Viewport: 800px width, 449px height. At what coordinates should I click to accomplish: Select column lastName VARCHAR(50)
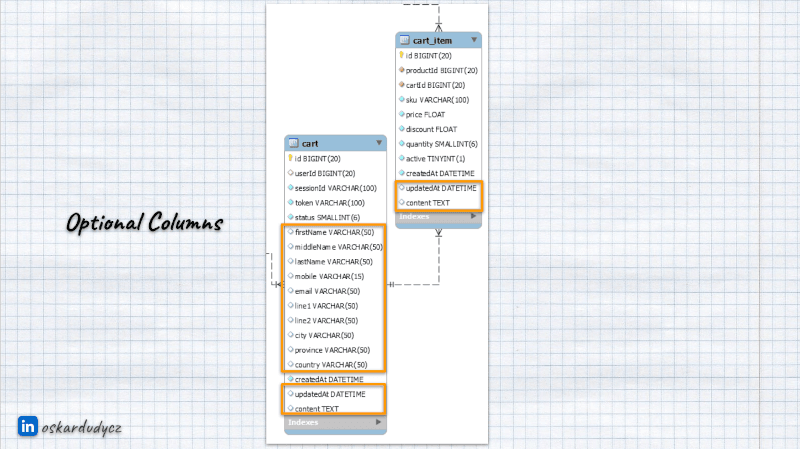click(x=334, y=262)
